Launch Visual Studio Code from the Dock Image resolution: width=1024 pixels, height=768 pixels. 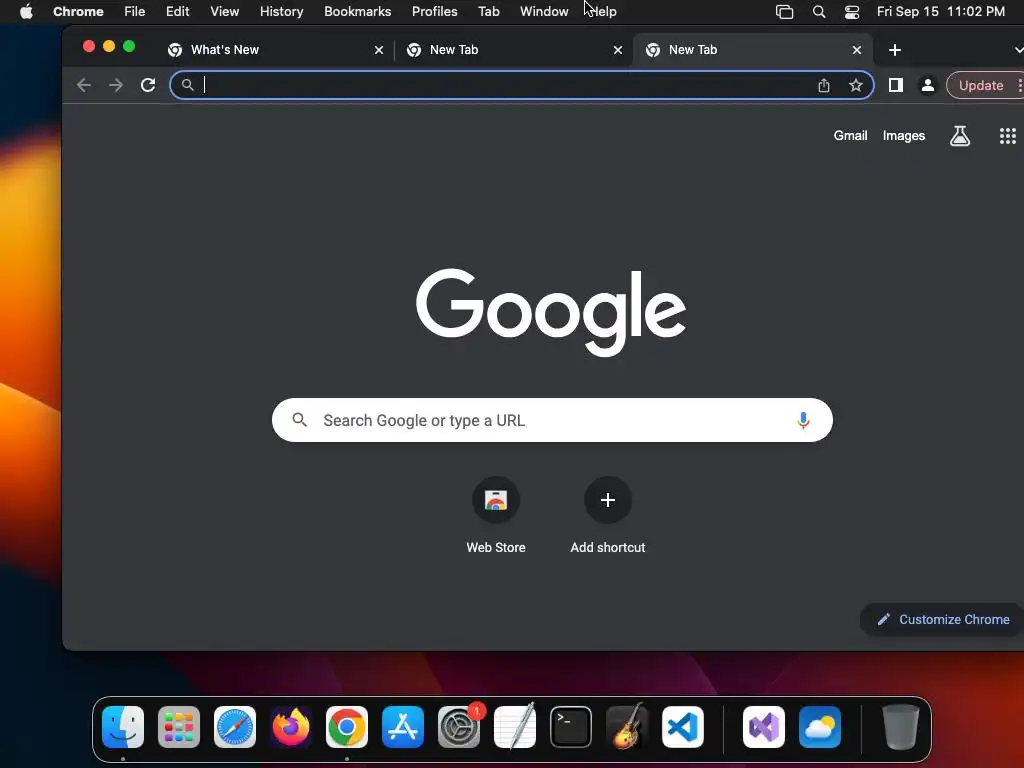coord(682,727)
